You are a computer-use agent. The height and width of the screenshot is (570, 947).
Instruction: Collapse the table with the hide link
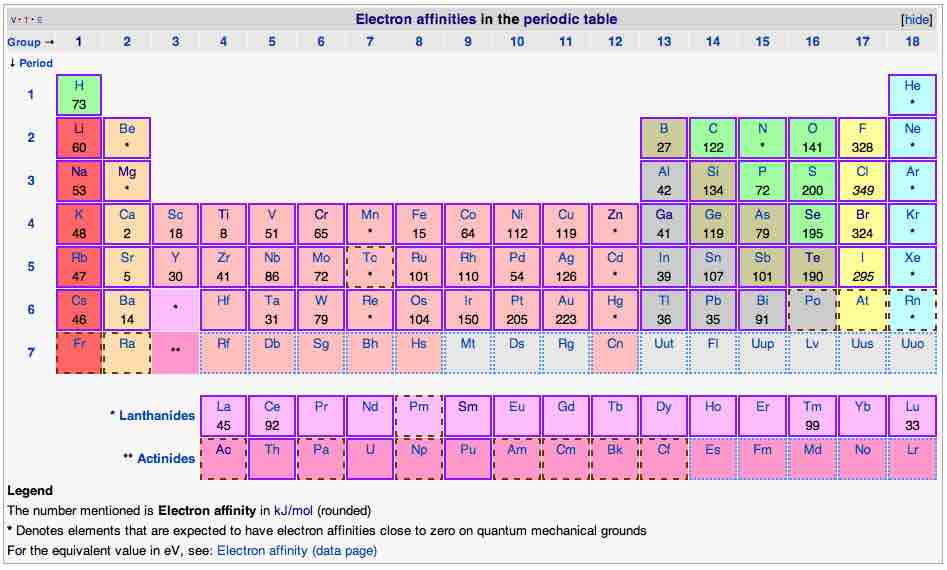916,19
